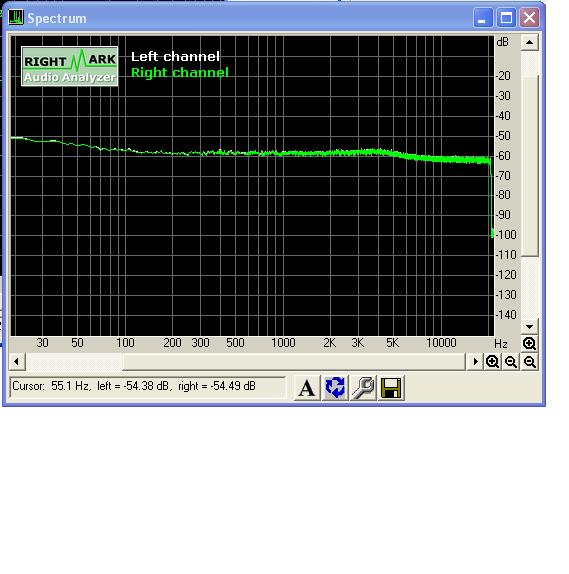Open settings with the wrench icon

click(x=363, y=388)
